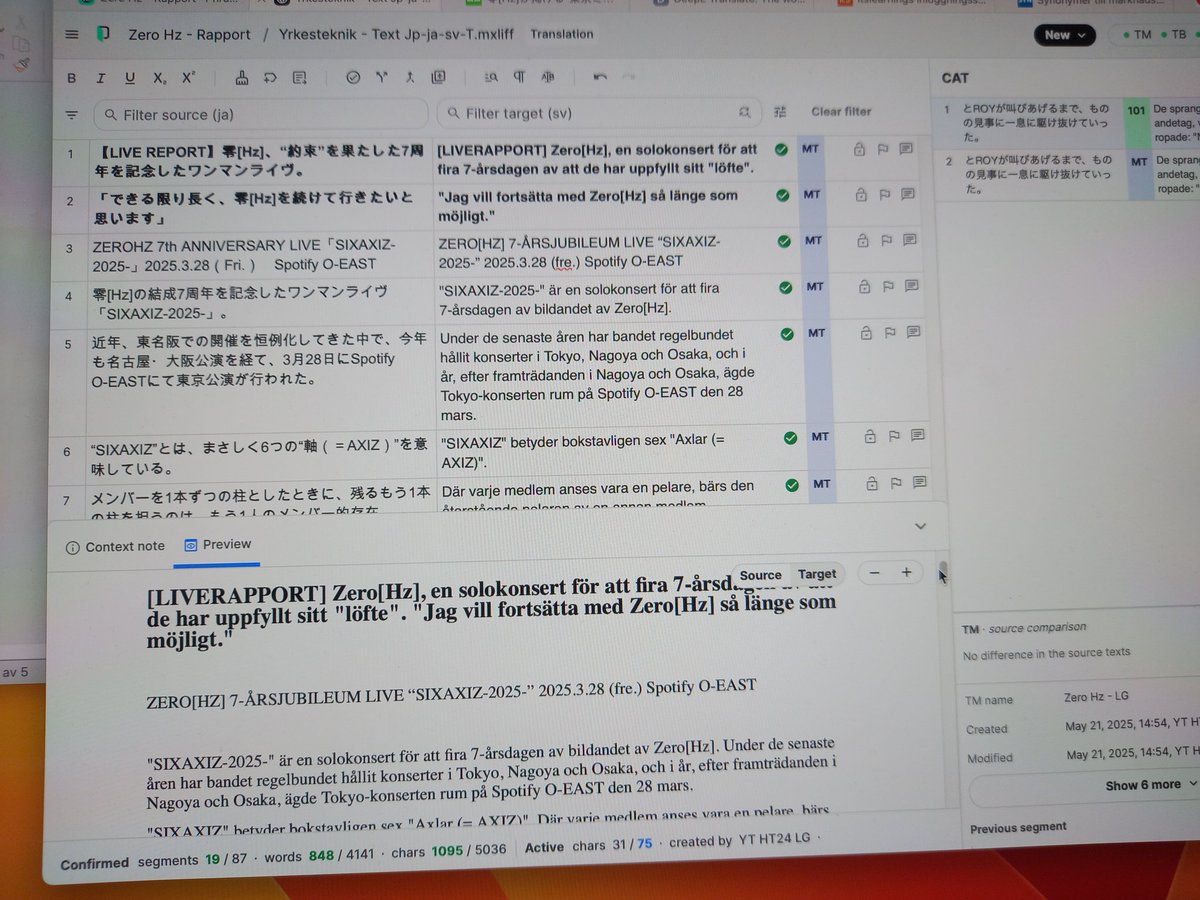Open comments for segment 3
The width and height of the screenshot is (1200, 900).
click(910, 240)
